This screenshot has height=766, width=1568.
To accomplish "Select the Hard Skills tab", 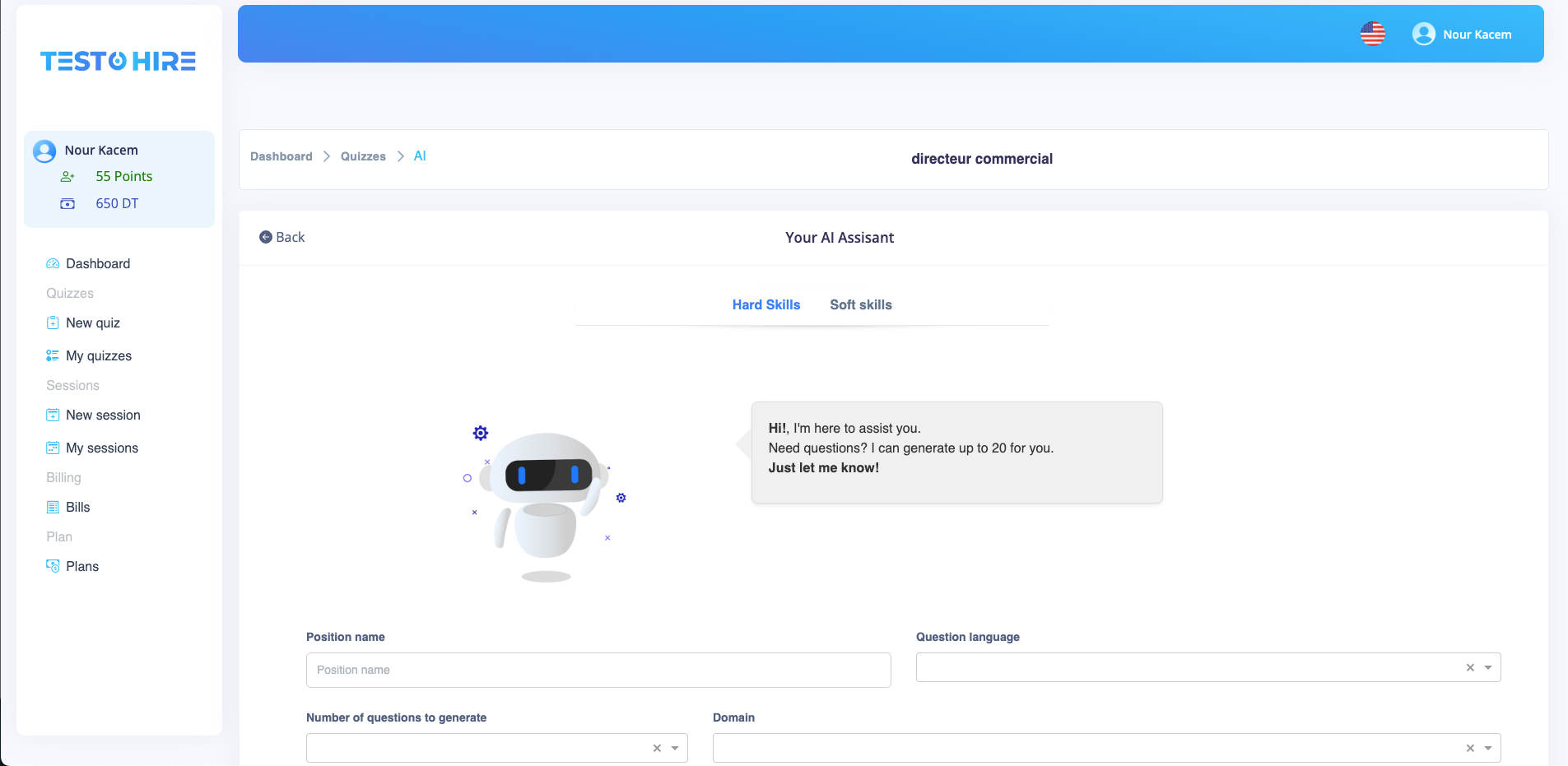I will (x=766, y=304).
